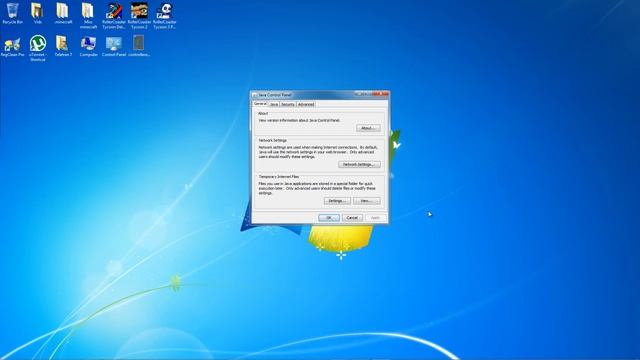The image size is (640, 360).
Task: Open the uTorrent shortcut icon
Action: click(38, 48)
